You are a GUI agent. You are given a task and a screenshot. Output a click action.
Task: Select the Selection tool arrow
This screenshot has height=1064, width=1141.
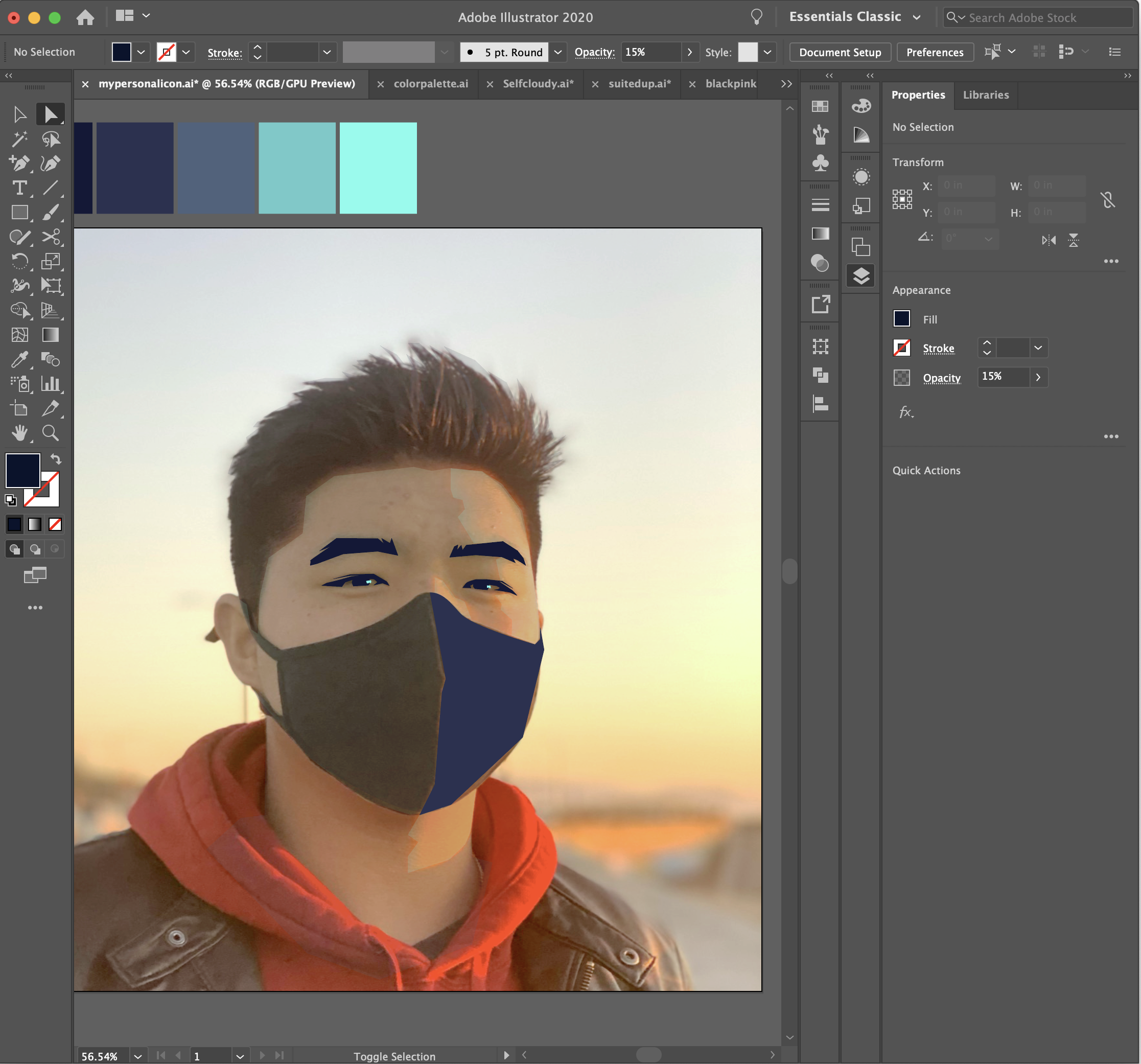pos(19,114)
